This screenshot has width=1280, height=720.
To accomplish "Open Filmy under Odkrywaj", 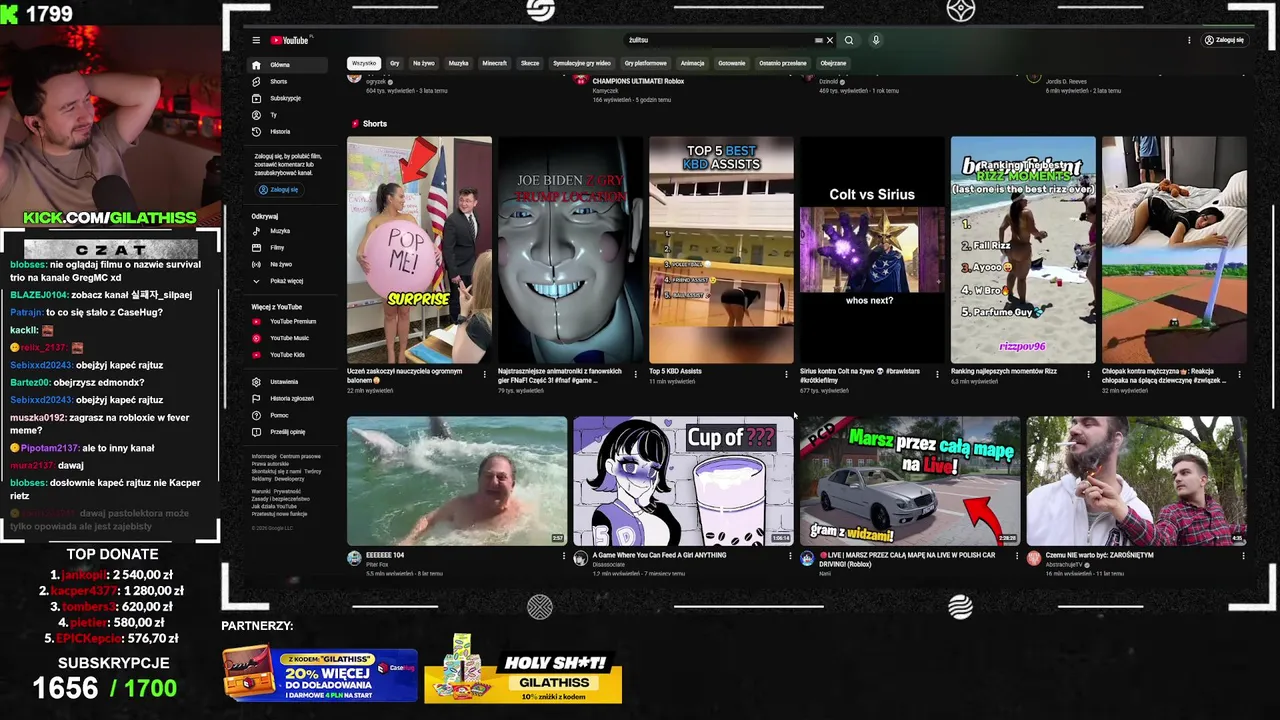I will (287, 247).
